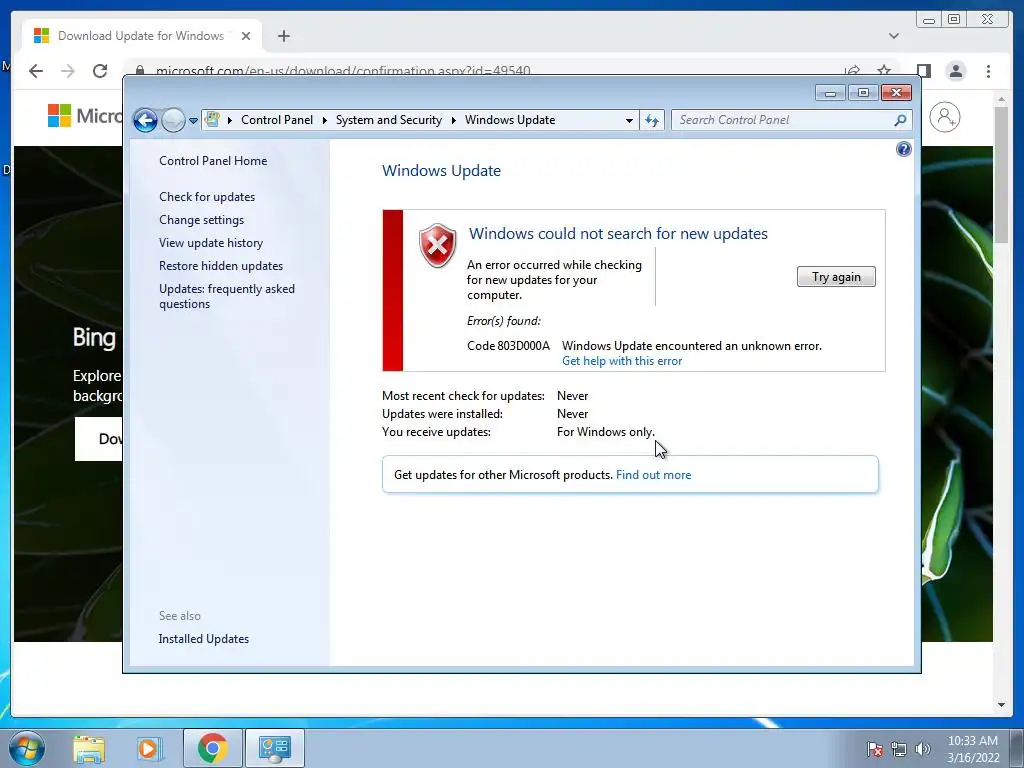Open File Explorer from taskbar
The height and width of the screenshot is (768, 1024).
click(89, 749)
